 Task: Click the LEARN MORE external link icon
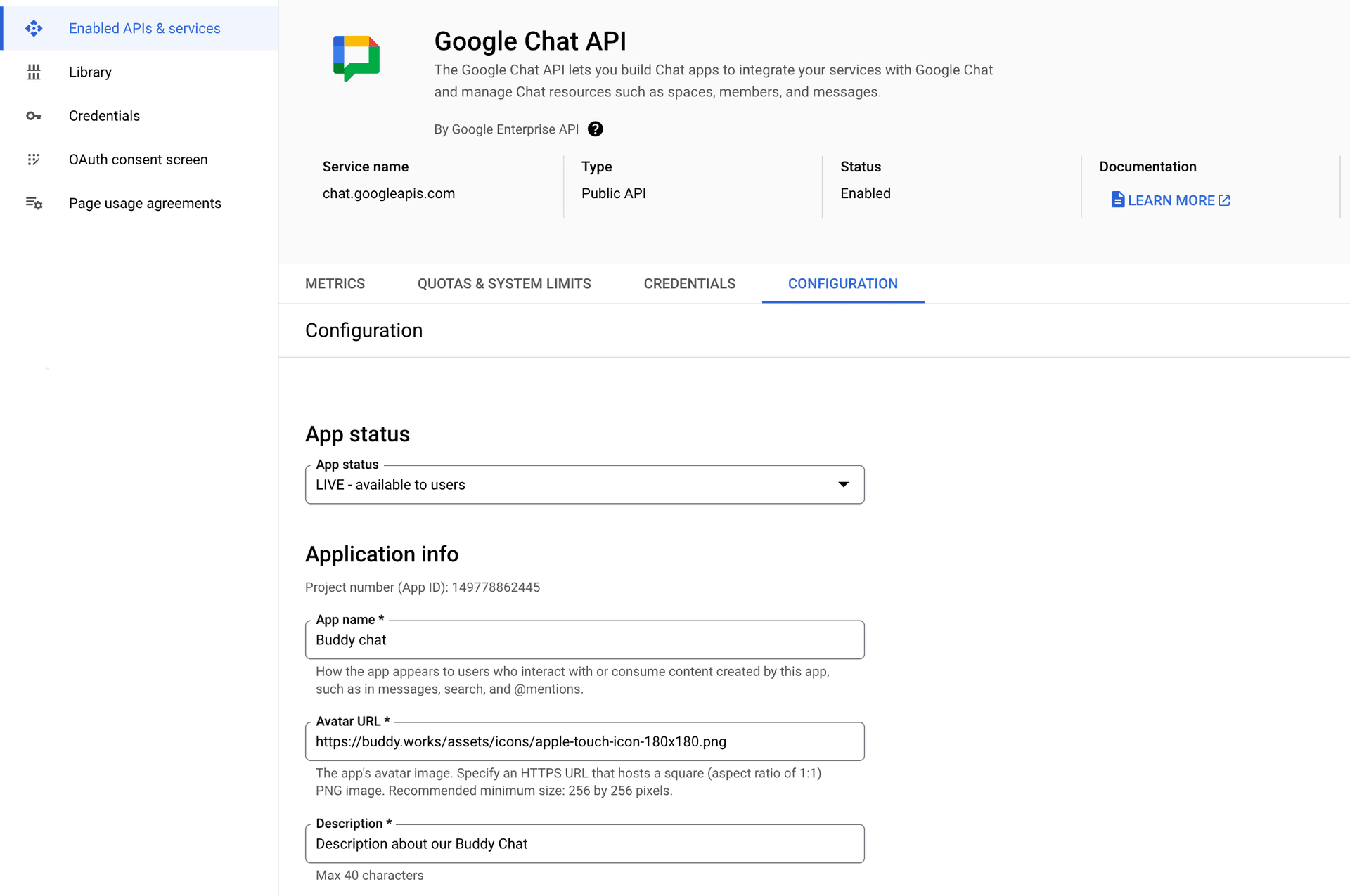[1225, 200]
